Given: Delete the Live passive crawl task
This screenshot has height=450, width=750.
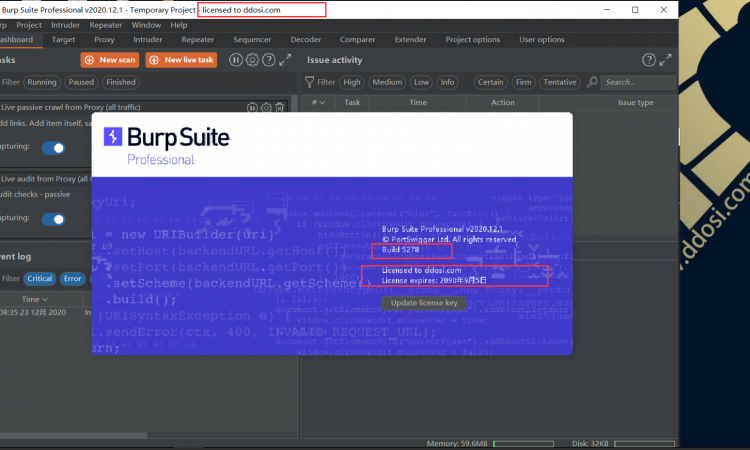Looking at the screenshot, I should coord(280,108).
